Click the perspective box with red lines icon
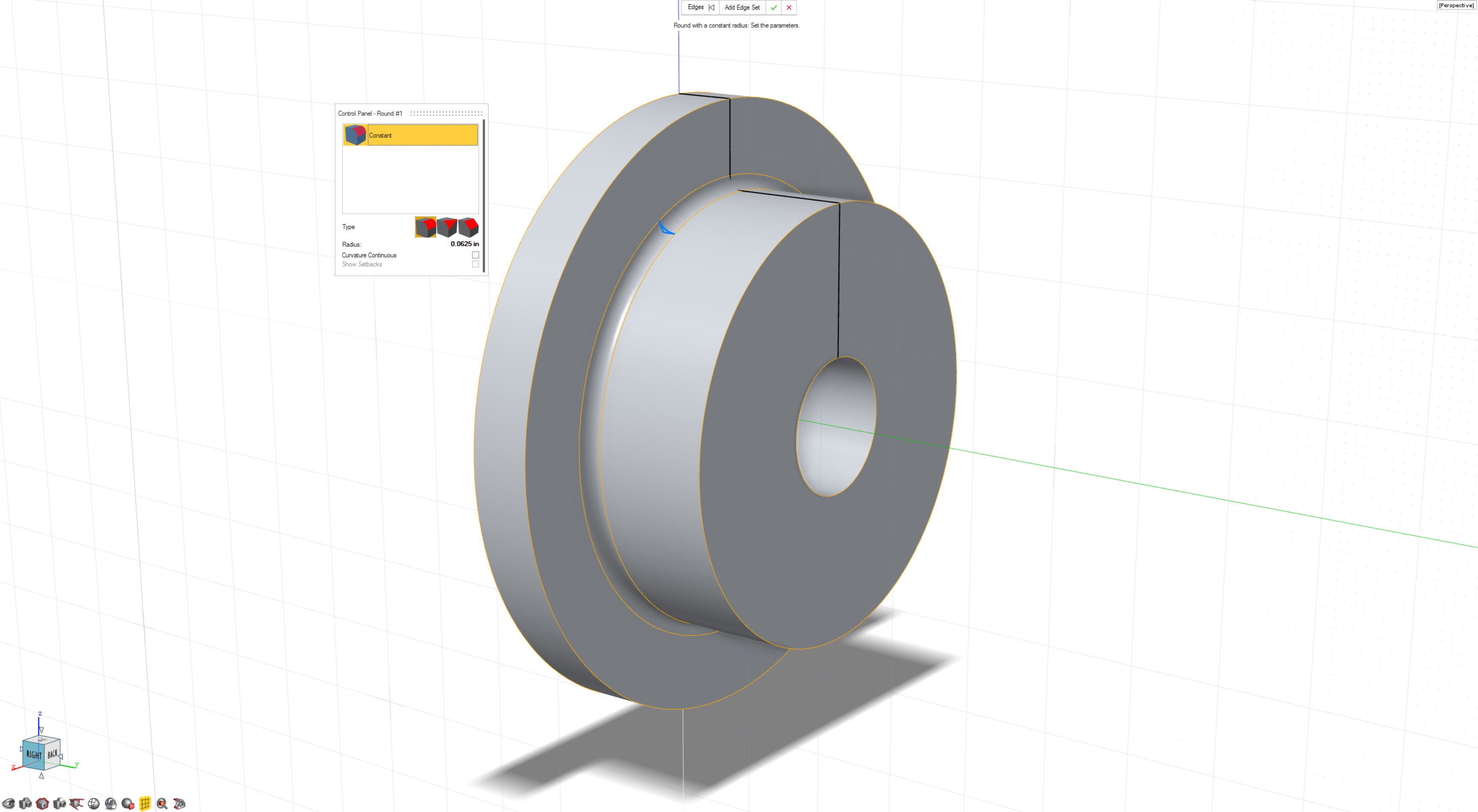1478x812 pixels. [76, 803]
